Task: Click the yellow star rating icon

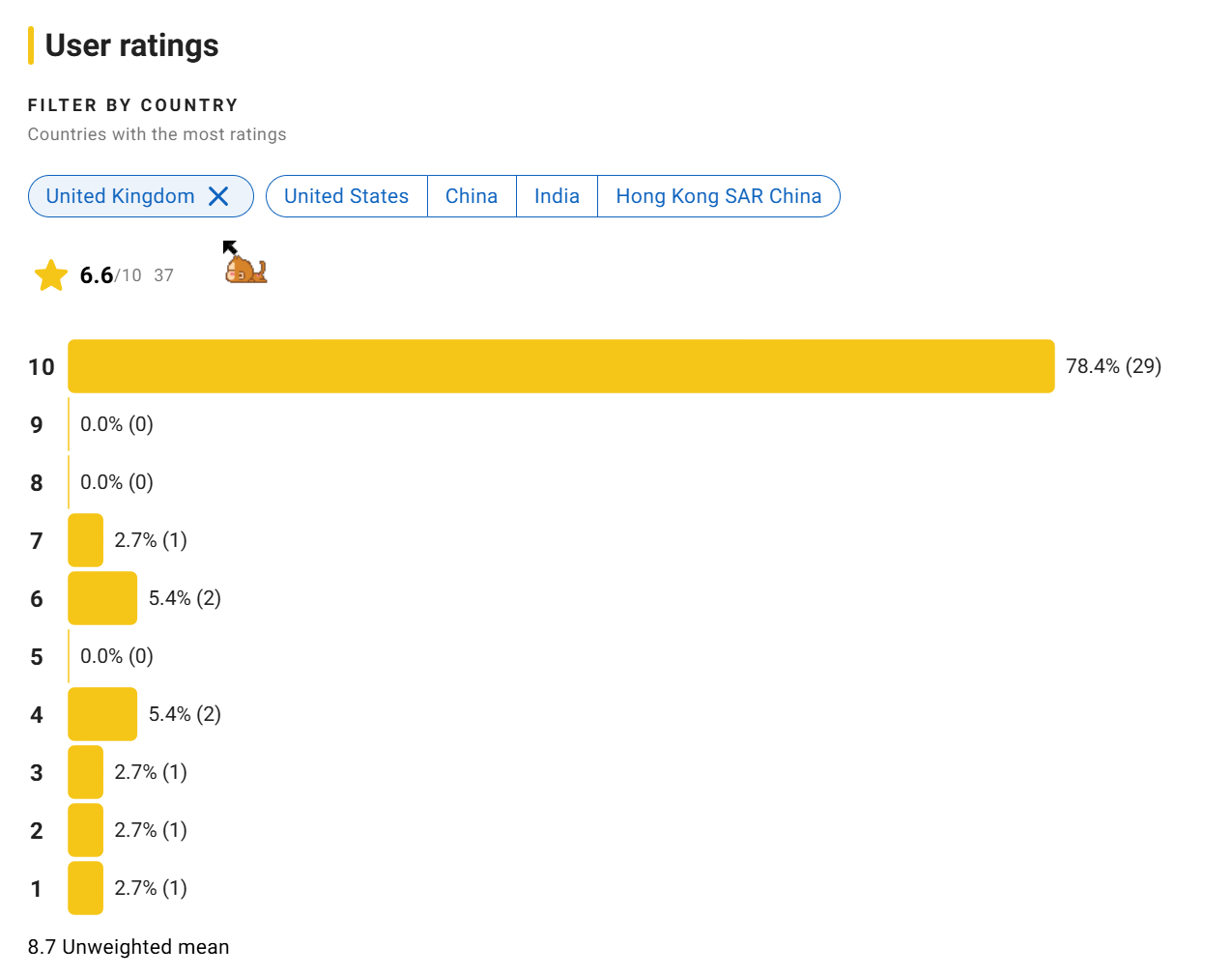Action: click(50, 275)
